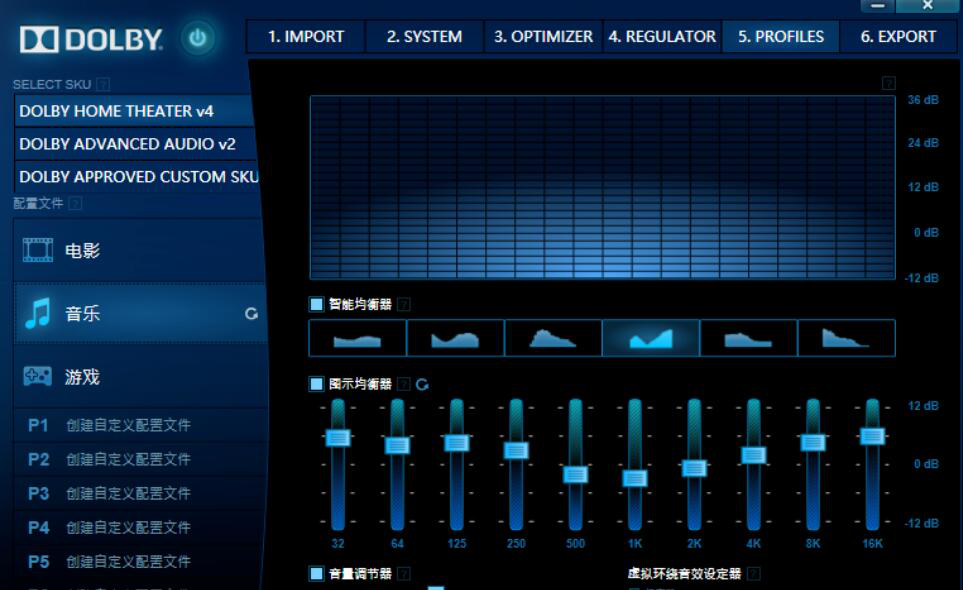The height and width of the screenshot is (590, 963).
Task: Click the Dolby power button icon
Action: pos(198,39)
